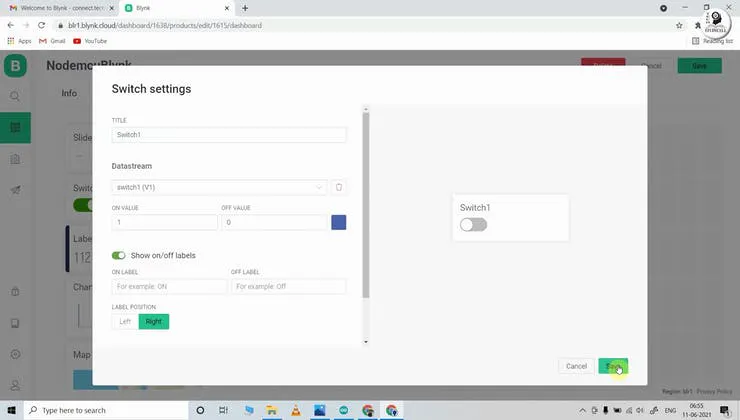Go back using the browser back arrow
Image resolution: width=740 pixels, height=420 pixels.
pos(11,25)
